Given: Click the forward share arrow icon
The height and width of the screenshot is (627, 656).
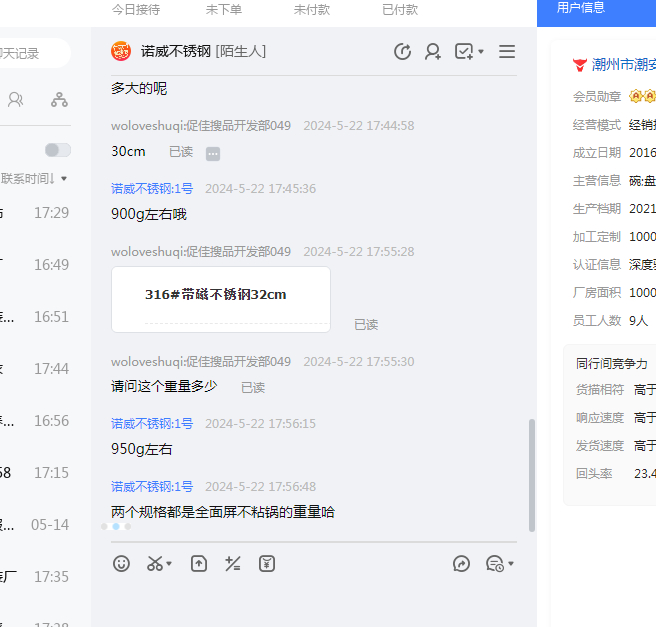Looking at the screenshot, I should click(461, 564).
